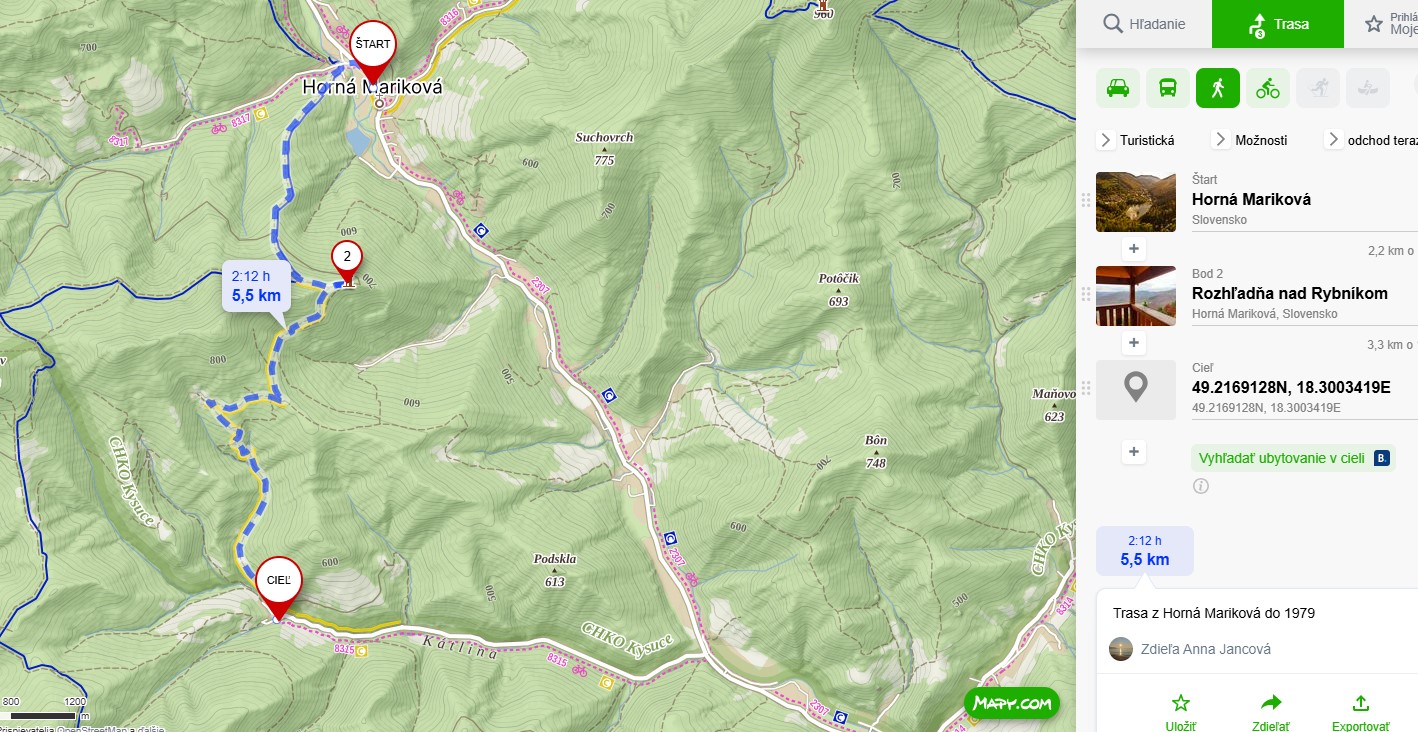Select the bicycle route mode icon
1418x732 pixels.
click(1268, 88)
